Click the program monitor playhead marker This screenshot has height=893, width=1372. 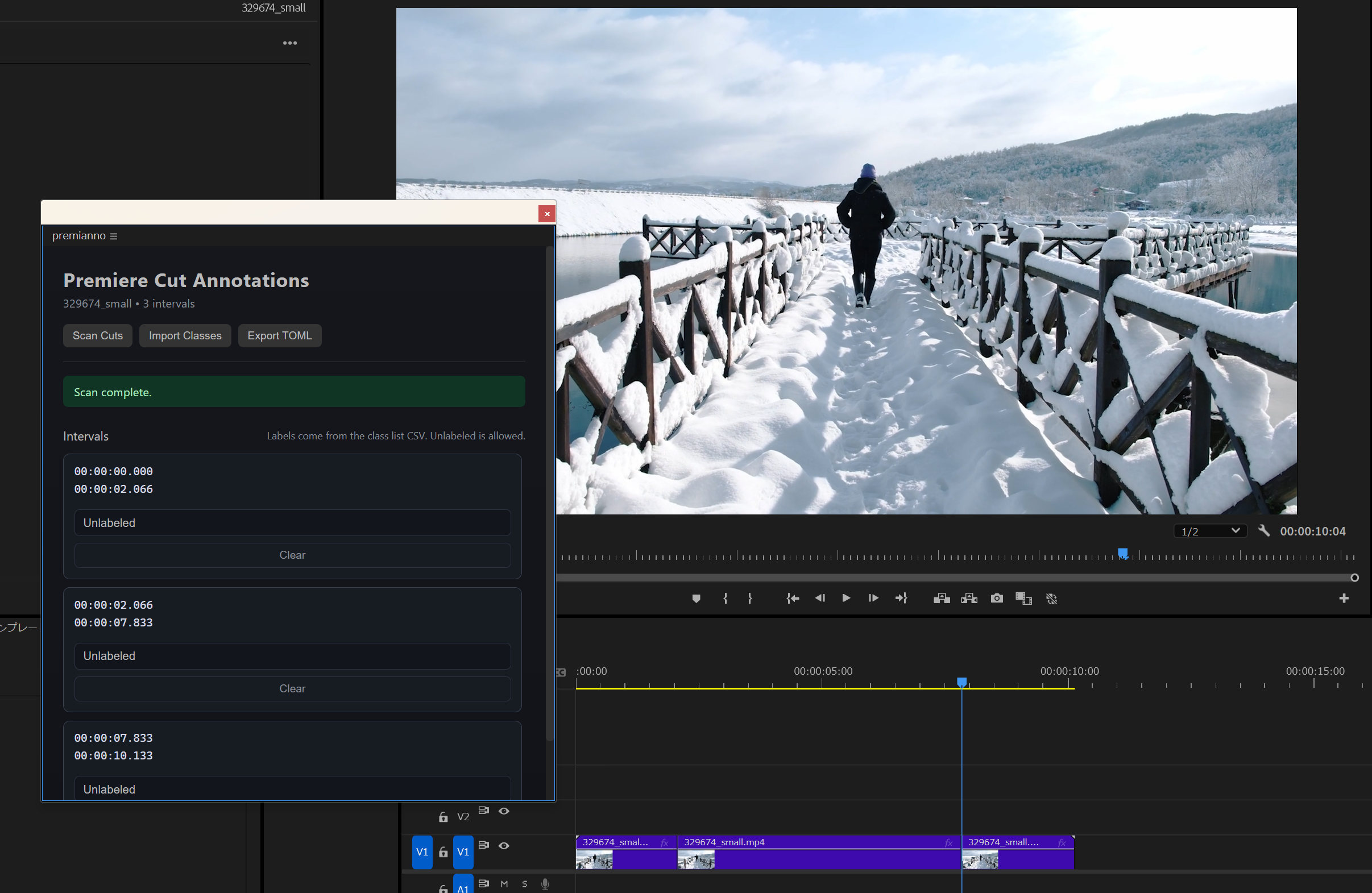1123,554
